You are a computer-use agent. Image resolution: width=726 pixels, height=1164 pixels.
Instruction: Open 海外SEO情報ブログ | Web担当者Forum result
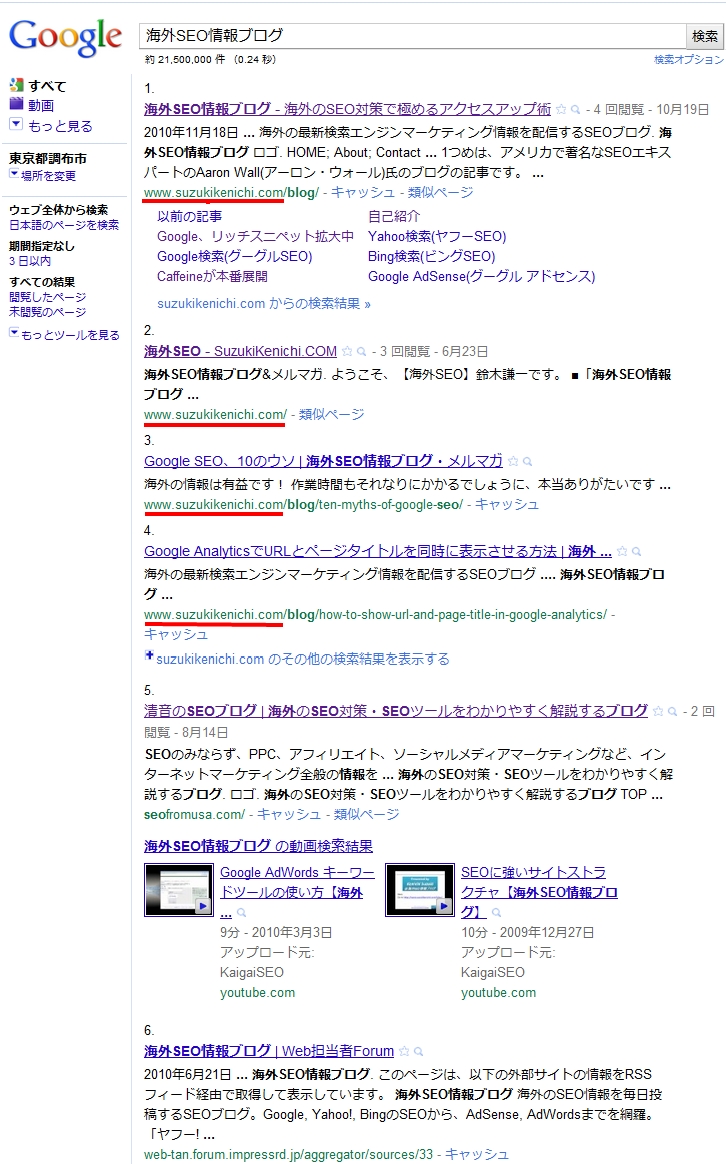(269, 1051)
